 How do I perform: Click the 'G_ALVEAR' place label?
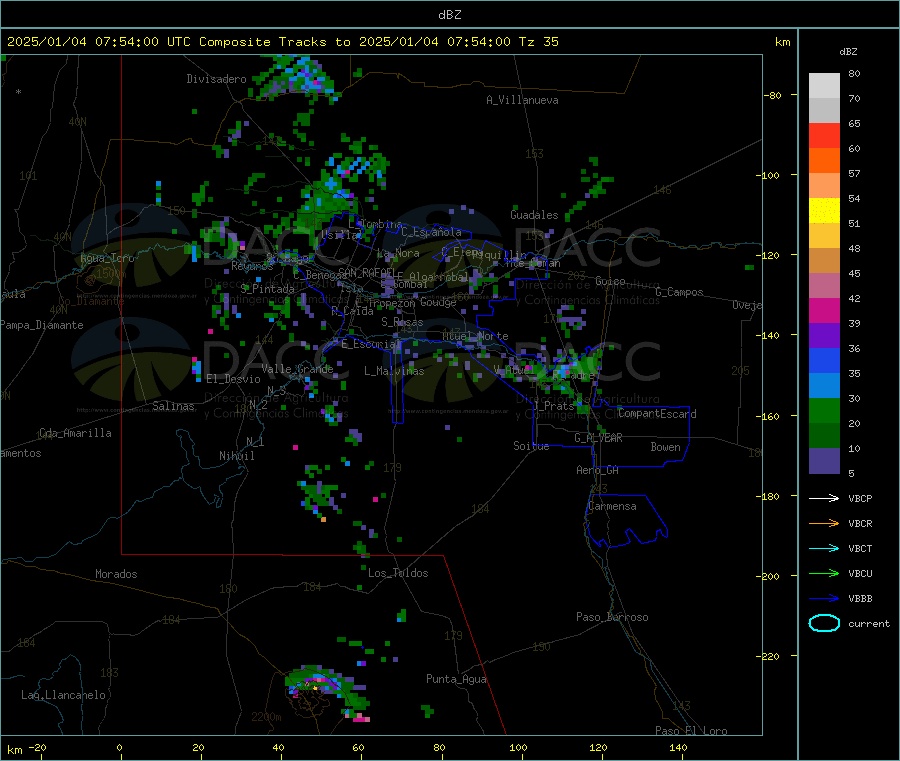[x=598, y=438]
